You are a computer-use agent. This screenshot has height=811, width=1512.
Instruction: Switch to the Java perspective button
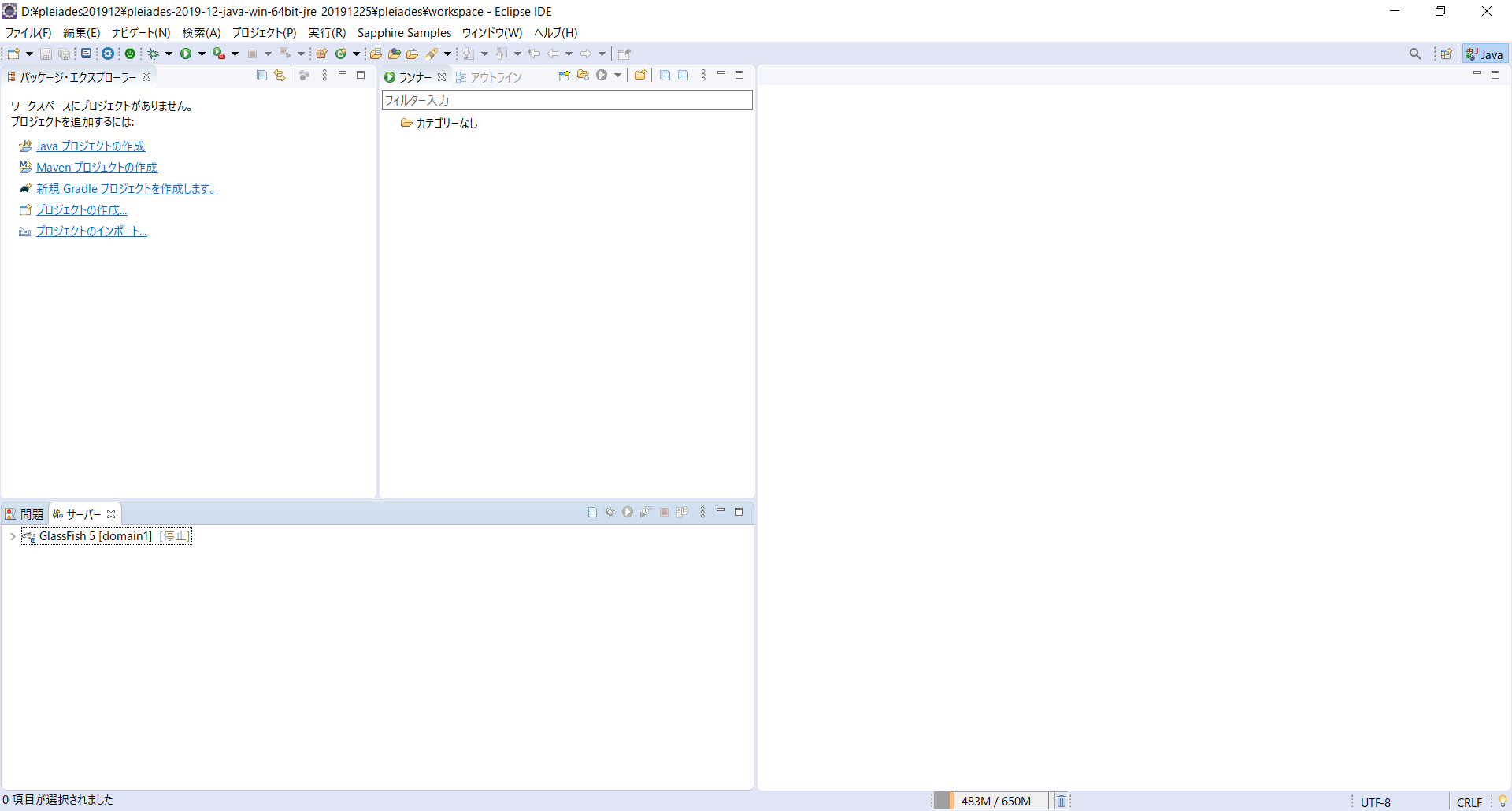[x=1485, y=54]
